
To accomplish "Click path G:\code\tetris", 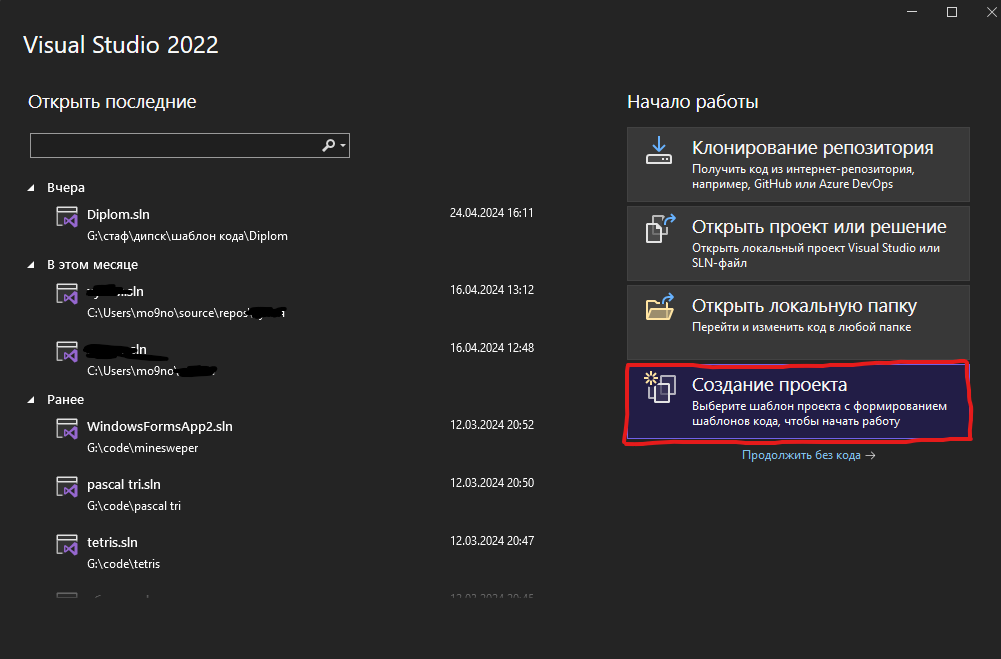I will (123, 564).
